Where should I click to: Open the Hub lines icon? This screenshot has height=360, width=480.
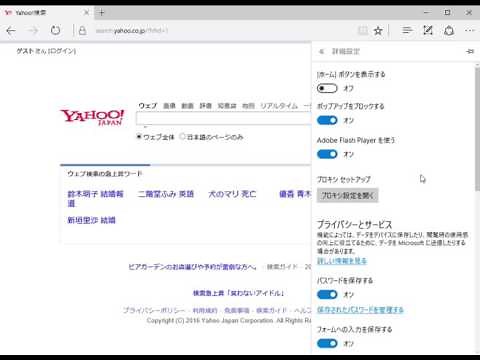coord(407,31)
